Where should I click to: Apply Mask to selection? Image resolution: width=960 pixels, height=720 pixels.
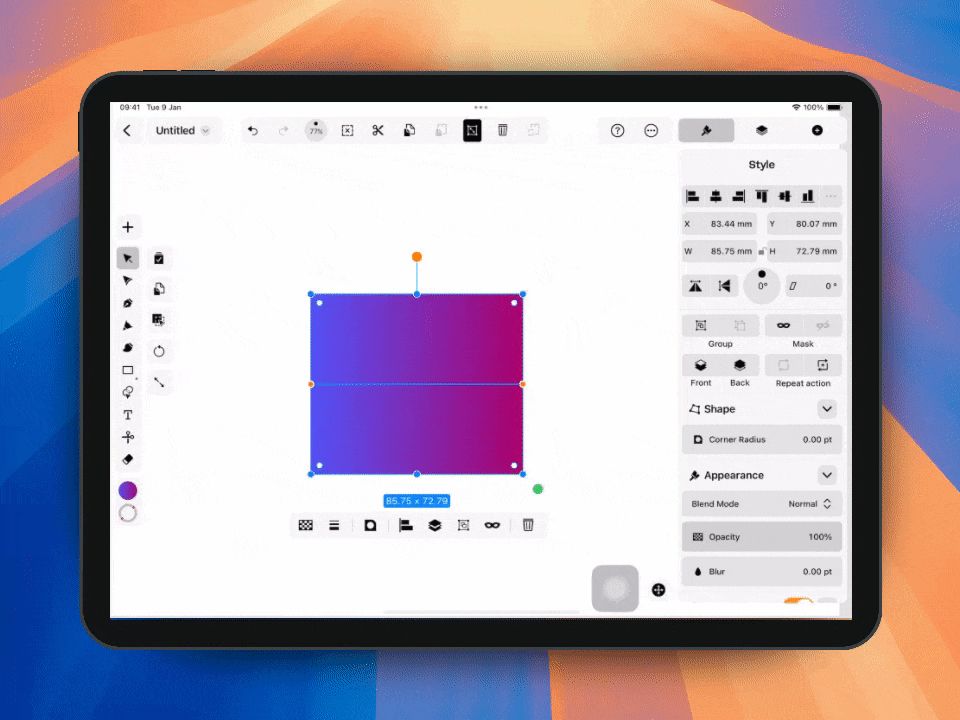784,326
